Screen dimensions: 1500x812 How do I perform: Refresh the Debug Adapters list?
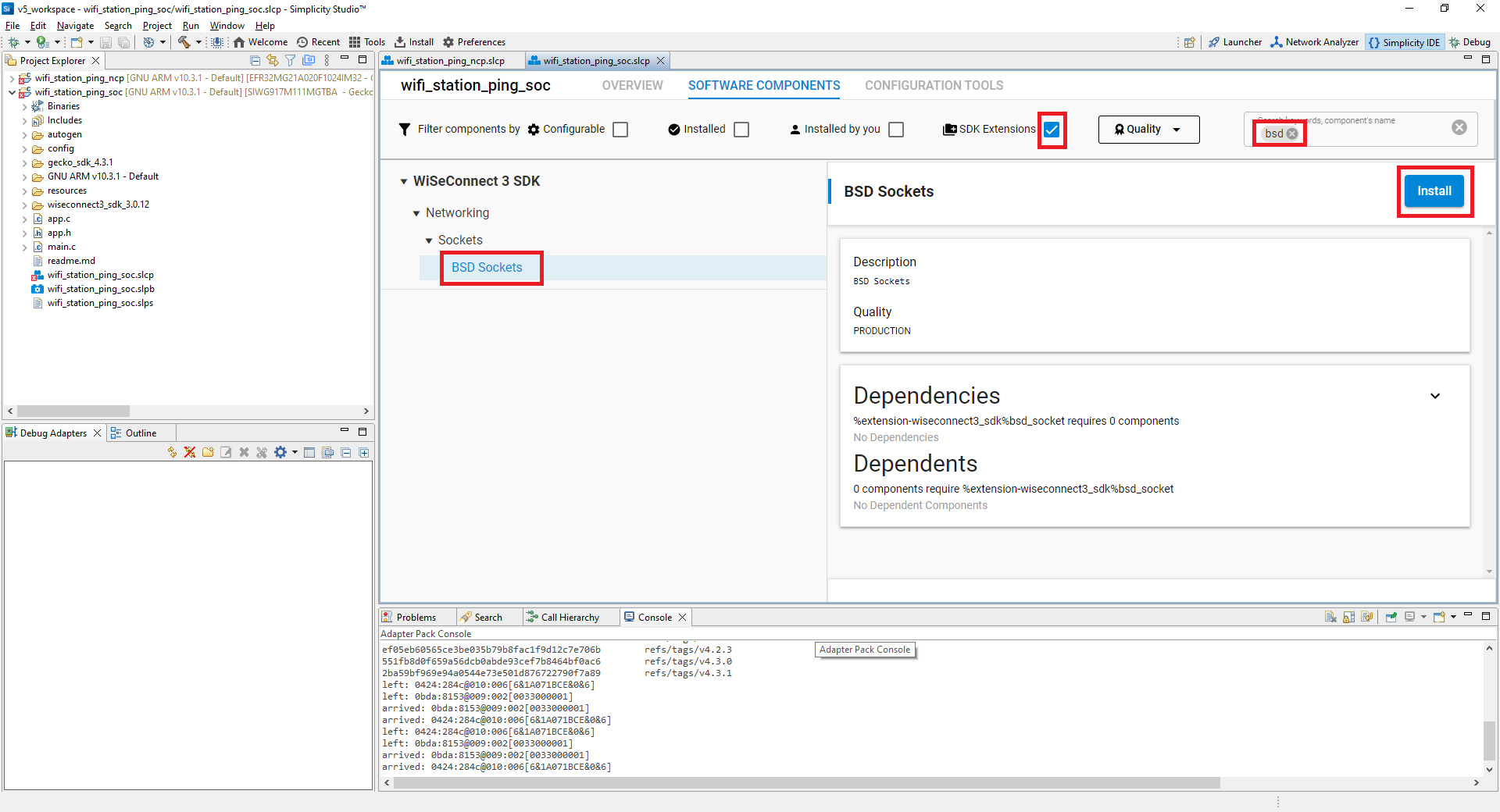point(173,452)
